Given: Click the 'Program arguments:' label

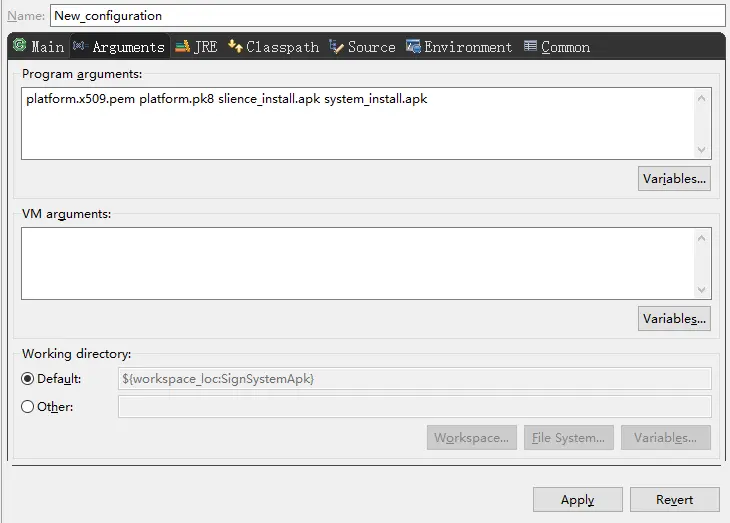Looking at the screenshot, I should 82,74.
